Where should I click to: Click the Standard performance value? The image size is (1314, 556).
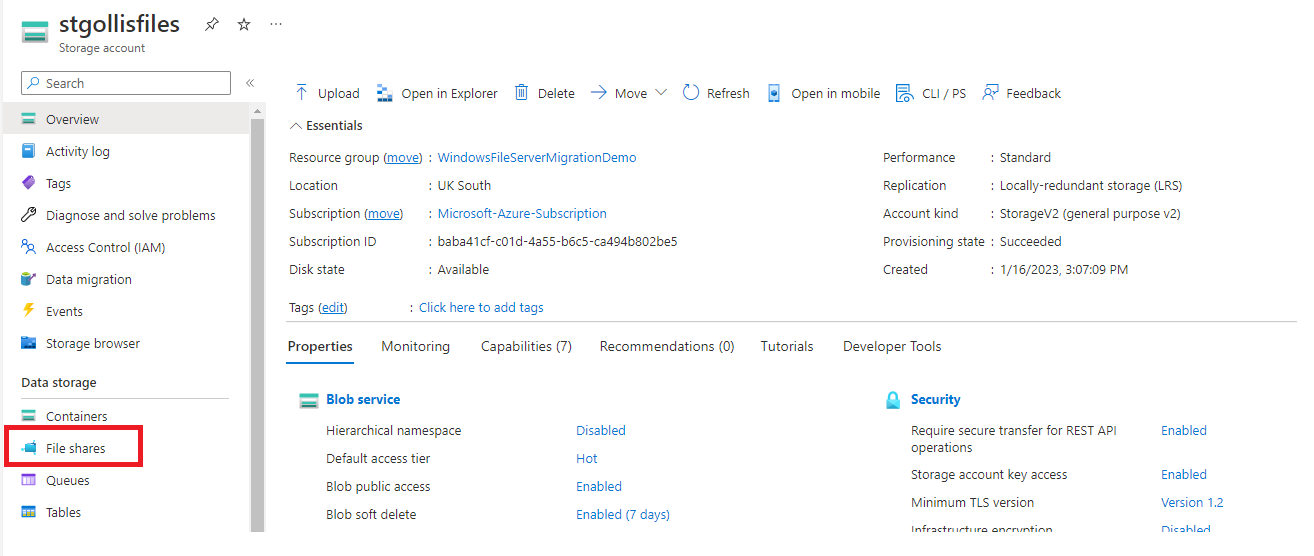[1025, 158]
